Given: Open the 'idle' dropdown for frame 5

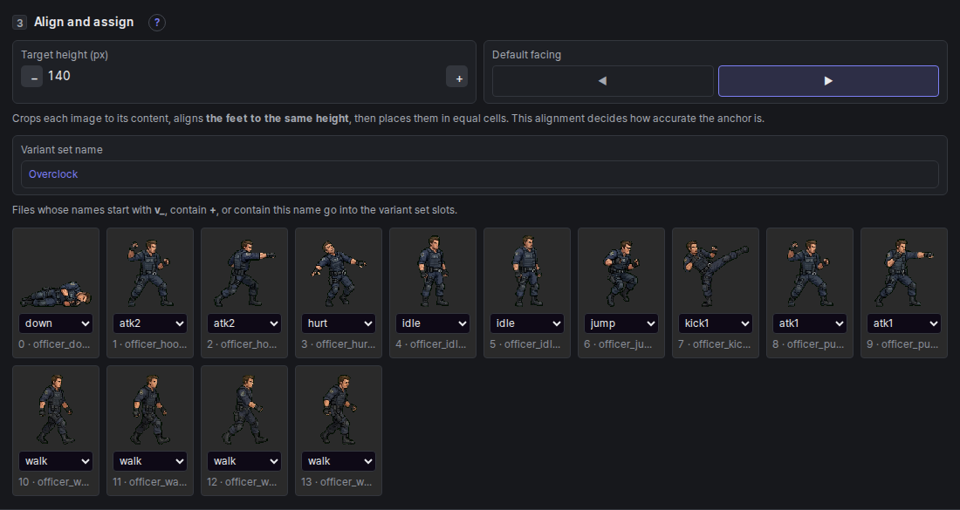Looking at the screenshot, I should click(527, 323).
